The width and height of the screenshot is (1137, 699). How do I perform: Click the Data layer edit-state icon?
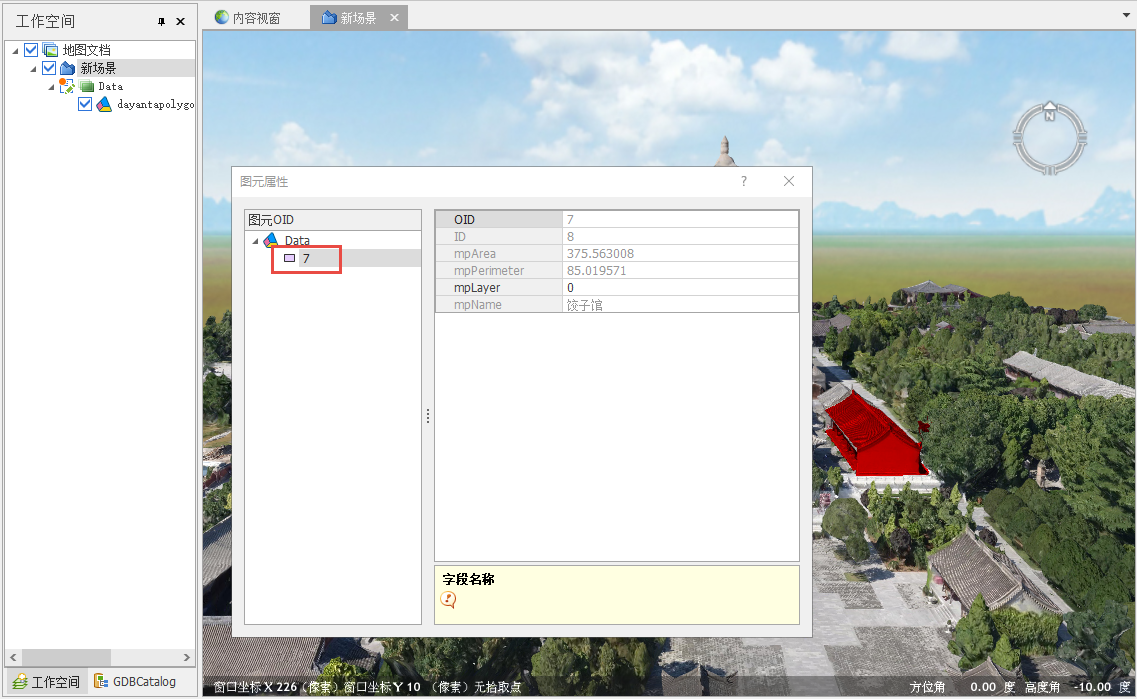click(x=67, y=87)
